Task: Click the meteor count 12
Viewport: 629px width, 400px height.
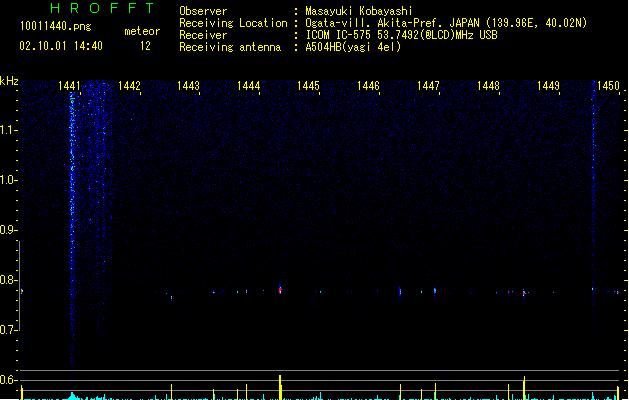Action: [145, 46]
